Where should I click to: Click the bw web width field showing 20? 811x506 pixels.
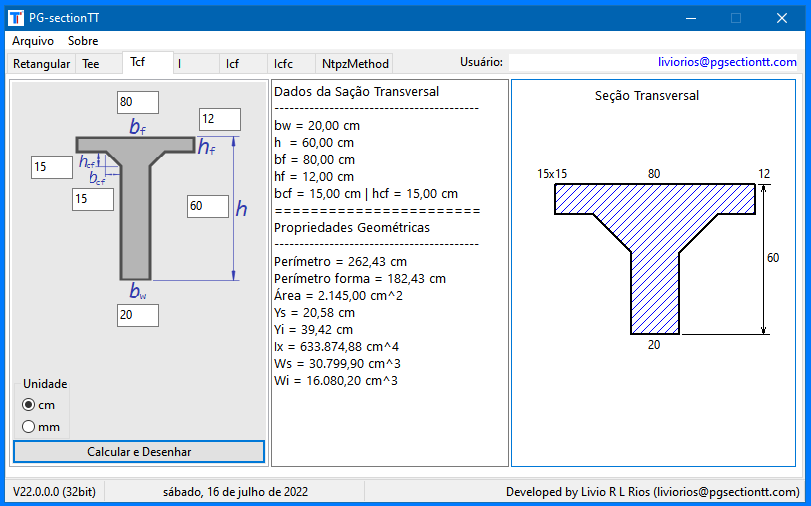tap(138, 315)
